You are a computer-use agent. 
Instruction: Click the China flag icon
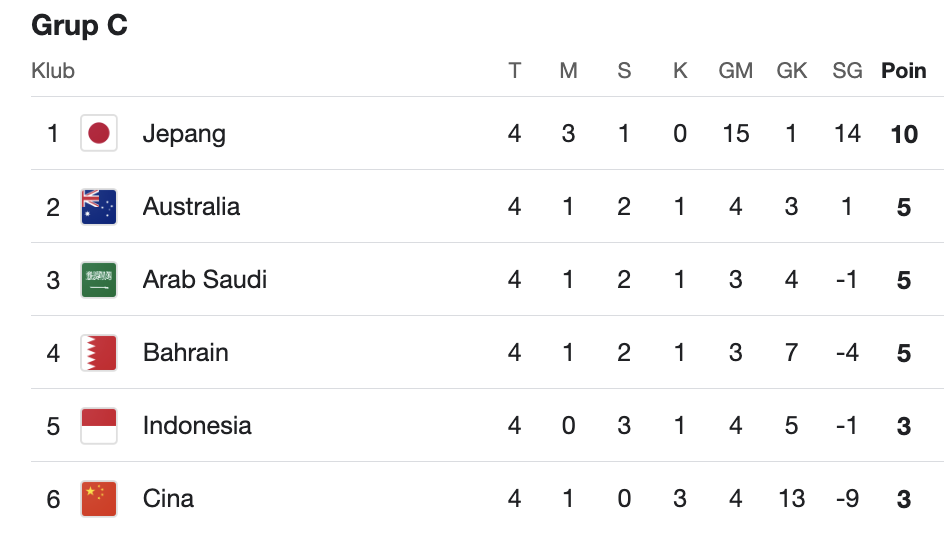(99, 499)
